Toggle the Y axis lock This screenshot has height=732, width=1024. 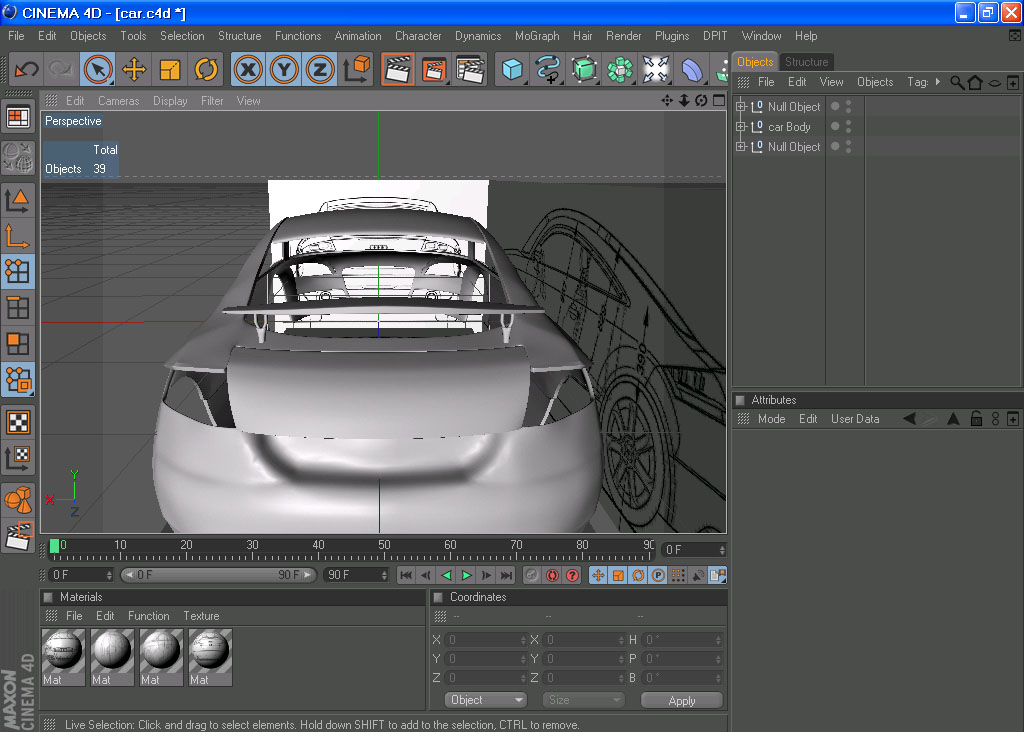[x=284, y=69]
